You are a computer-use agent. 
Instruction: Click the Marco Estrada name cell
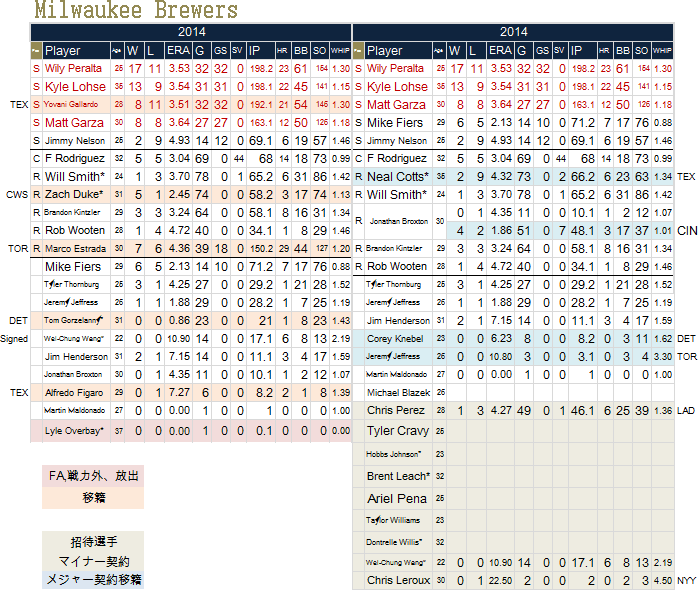[x=76, y=248]
